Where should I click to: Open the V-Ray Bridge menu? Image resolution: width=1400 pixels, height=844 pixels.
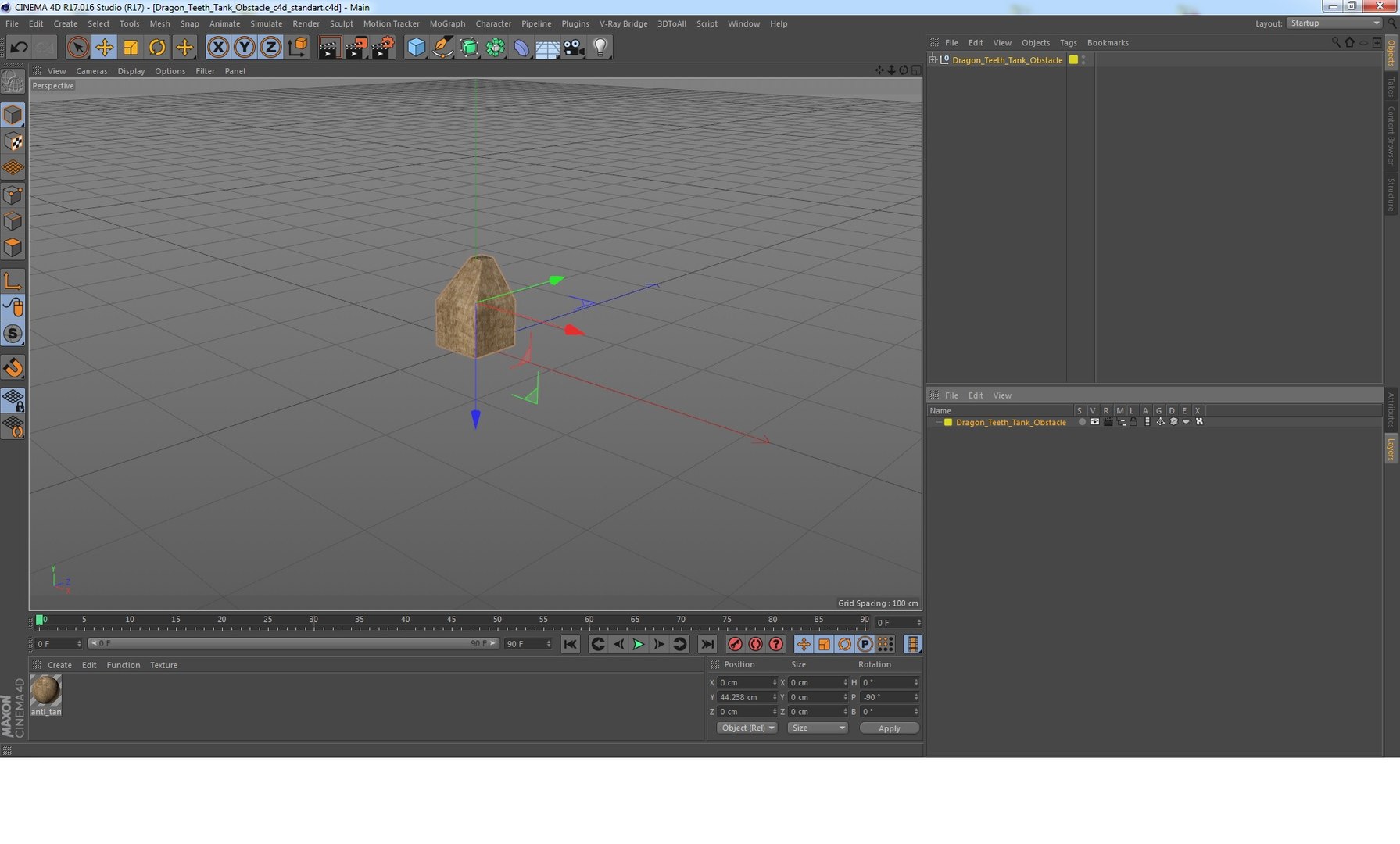click(623, 23)
